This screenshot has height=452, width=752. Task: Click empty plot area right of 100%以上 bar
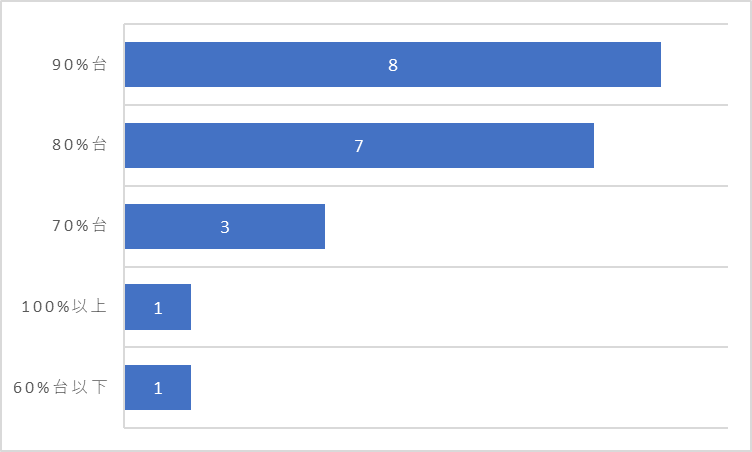(x=459, y=307)
